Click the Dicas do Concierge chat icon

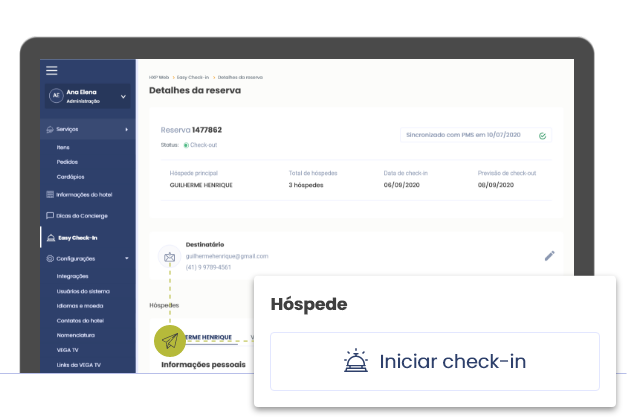pos(50,216)
